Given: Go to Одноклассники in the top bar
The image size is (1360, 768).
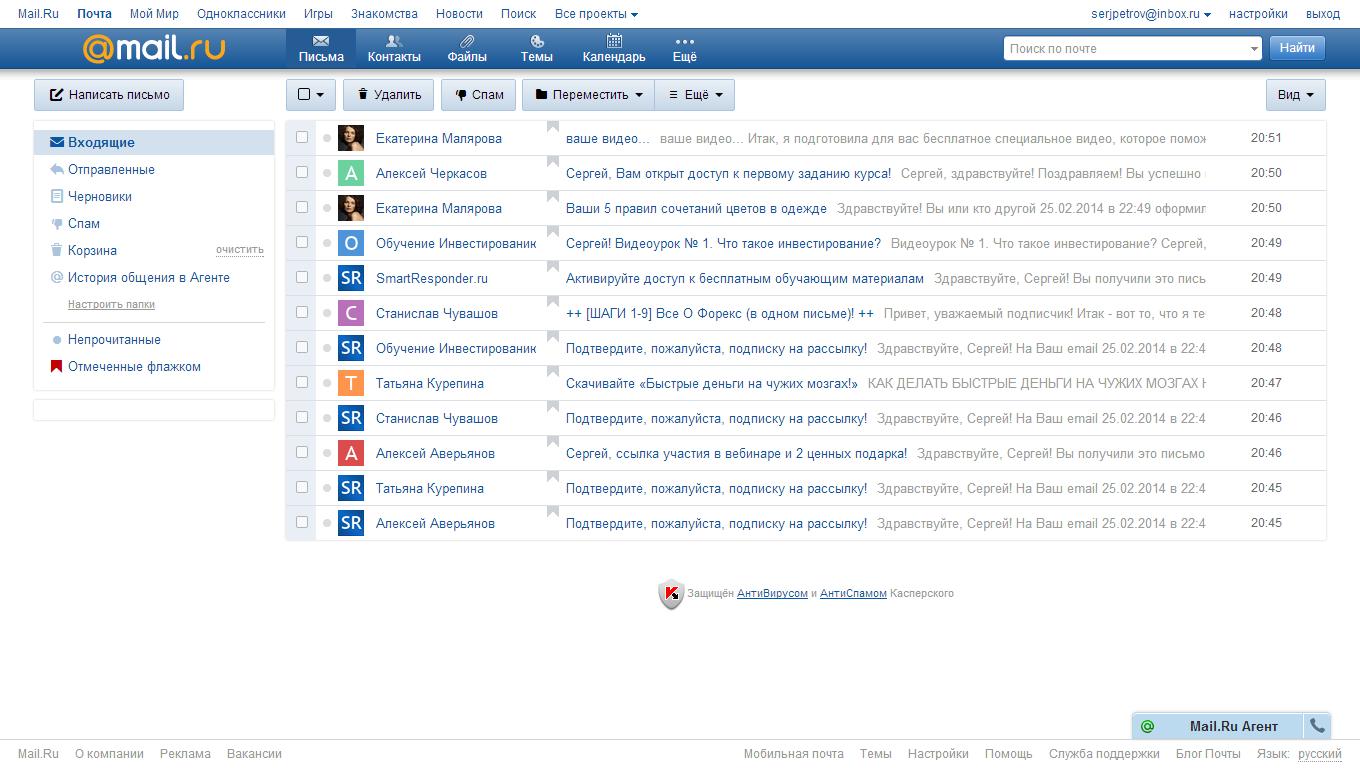Looking at the screenshot, I should click(241, 14).
